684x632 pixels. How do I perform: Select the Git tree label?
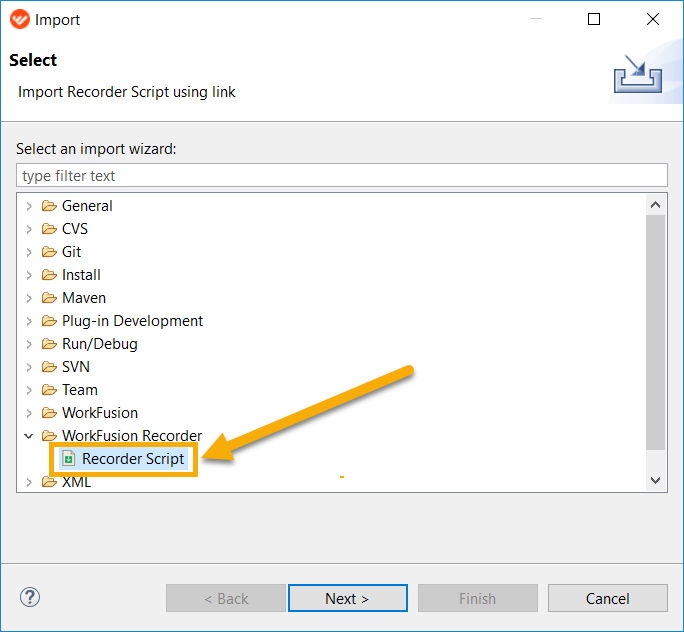(72, 252)
